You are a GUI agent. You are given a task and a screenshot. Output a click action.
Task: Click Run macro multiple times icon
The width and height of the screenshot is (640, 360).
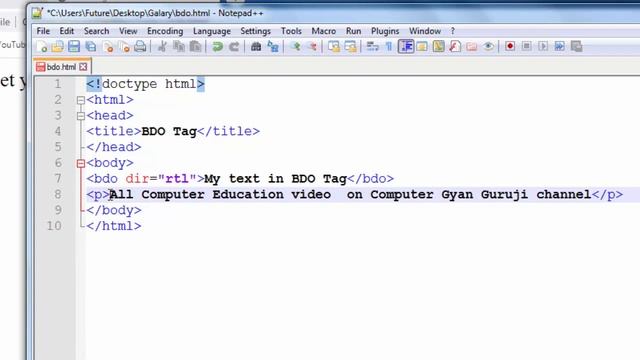coord(560,46)
